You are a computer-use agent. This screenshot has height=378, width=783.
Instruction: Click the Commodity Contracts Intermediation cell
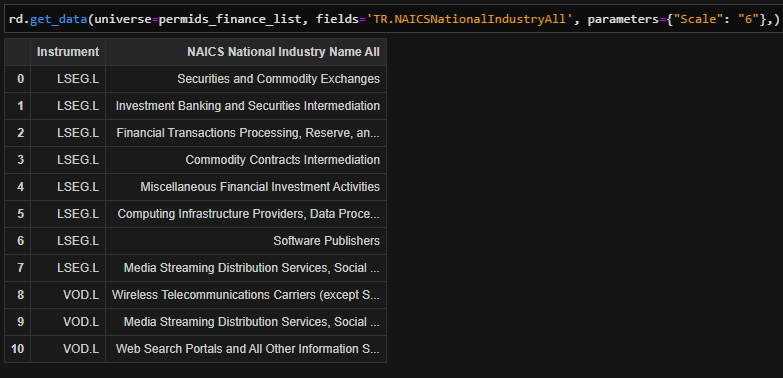click(246, 160)
